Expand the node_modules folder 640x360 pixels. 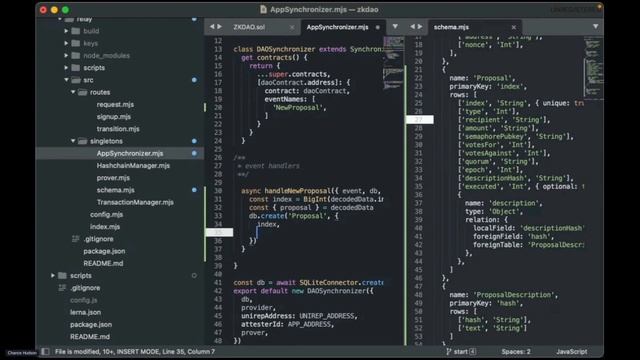pos(66,56)
